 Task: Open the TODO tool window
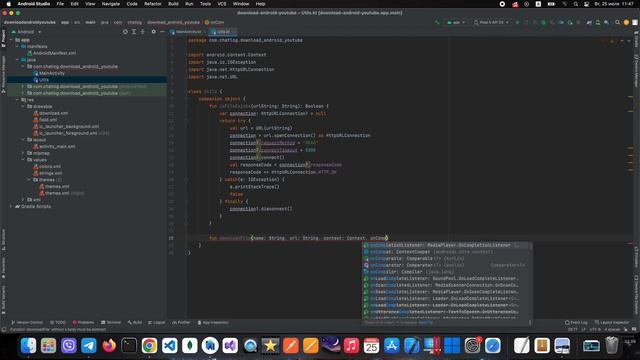[x=58, y=322]
